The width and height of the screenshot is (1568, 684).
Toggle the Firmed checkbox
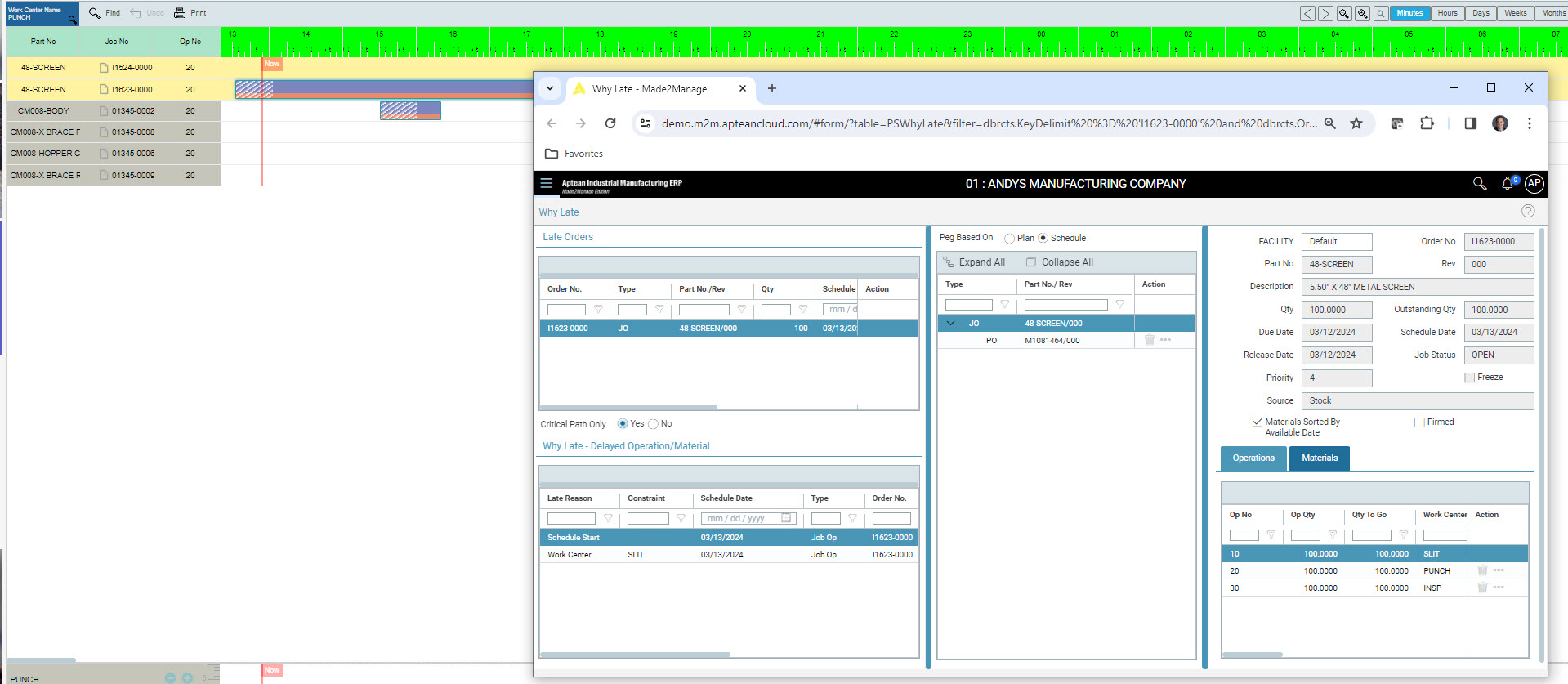(1419, 422)
